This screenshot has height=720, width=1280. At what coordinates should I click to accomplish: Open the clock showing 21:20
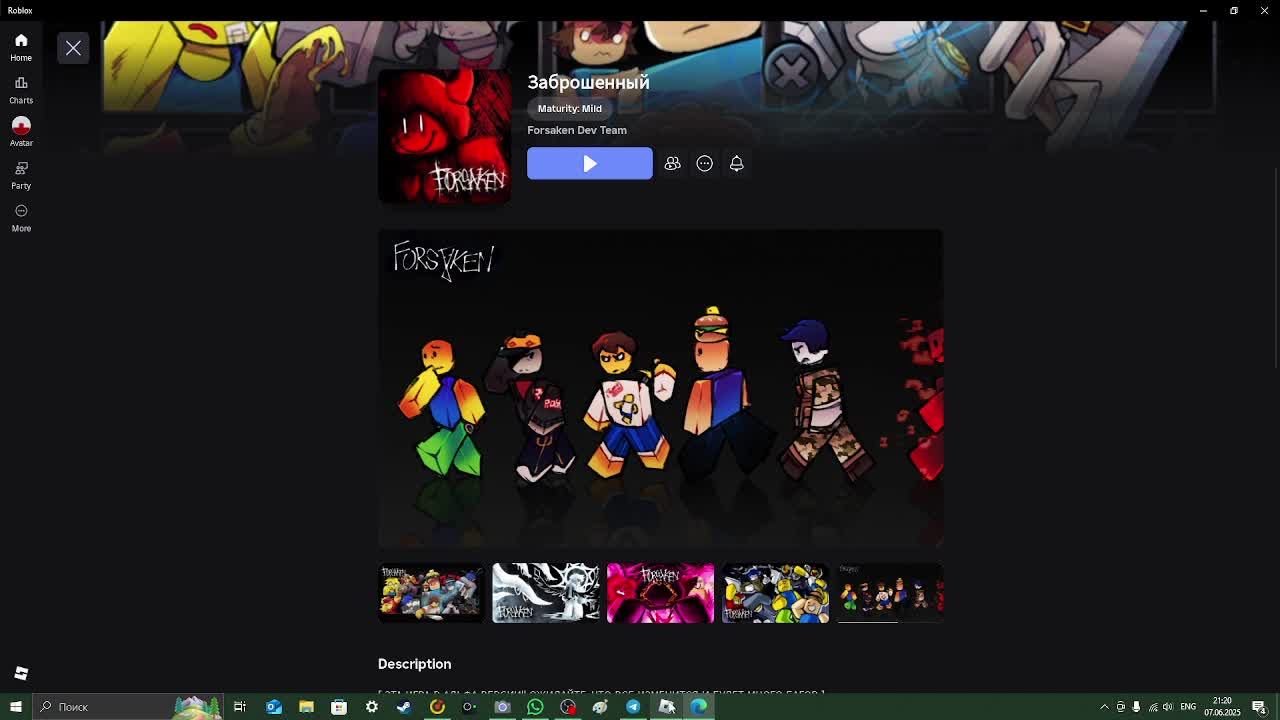tap(1222, 707)
